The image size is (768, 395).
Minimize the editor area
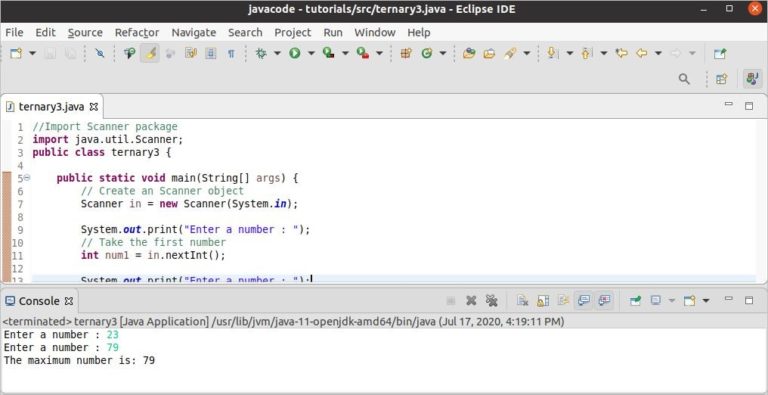[729, 105]
